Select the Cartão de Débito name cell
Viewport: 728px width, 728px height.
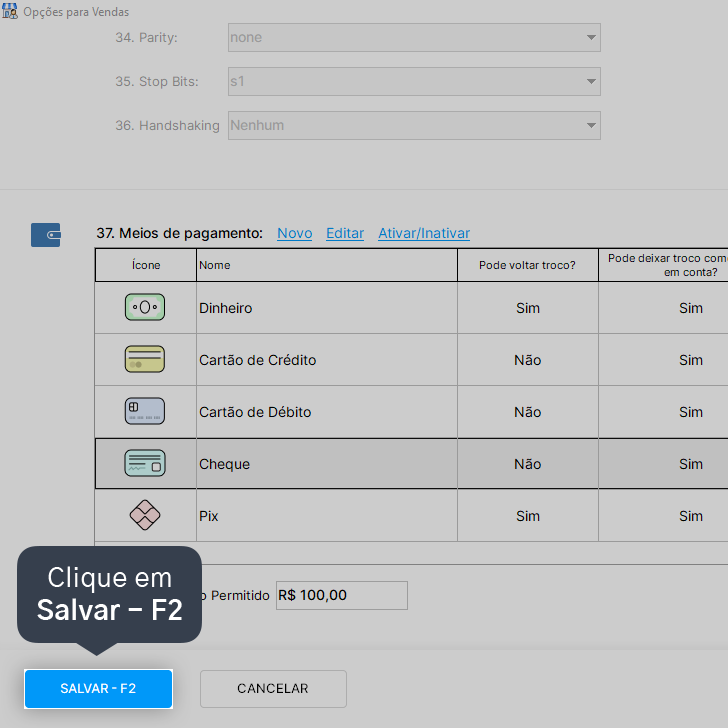[x=327, y=412]
